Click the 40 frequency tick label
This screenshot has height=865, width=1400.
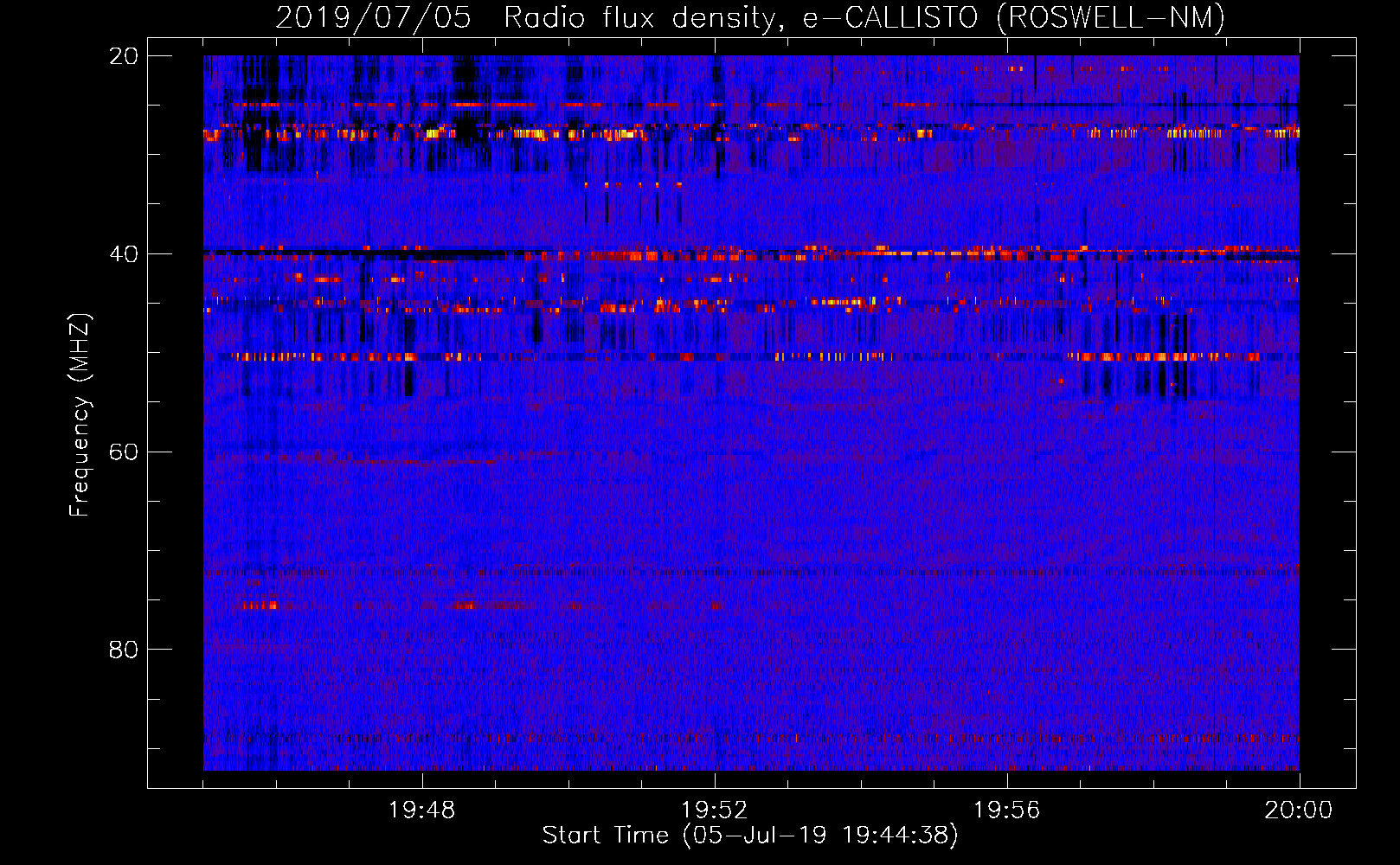pyautogui.click(x=124, y=254)
